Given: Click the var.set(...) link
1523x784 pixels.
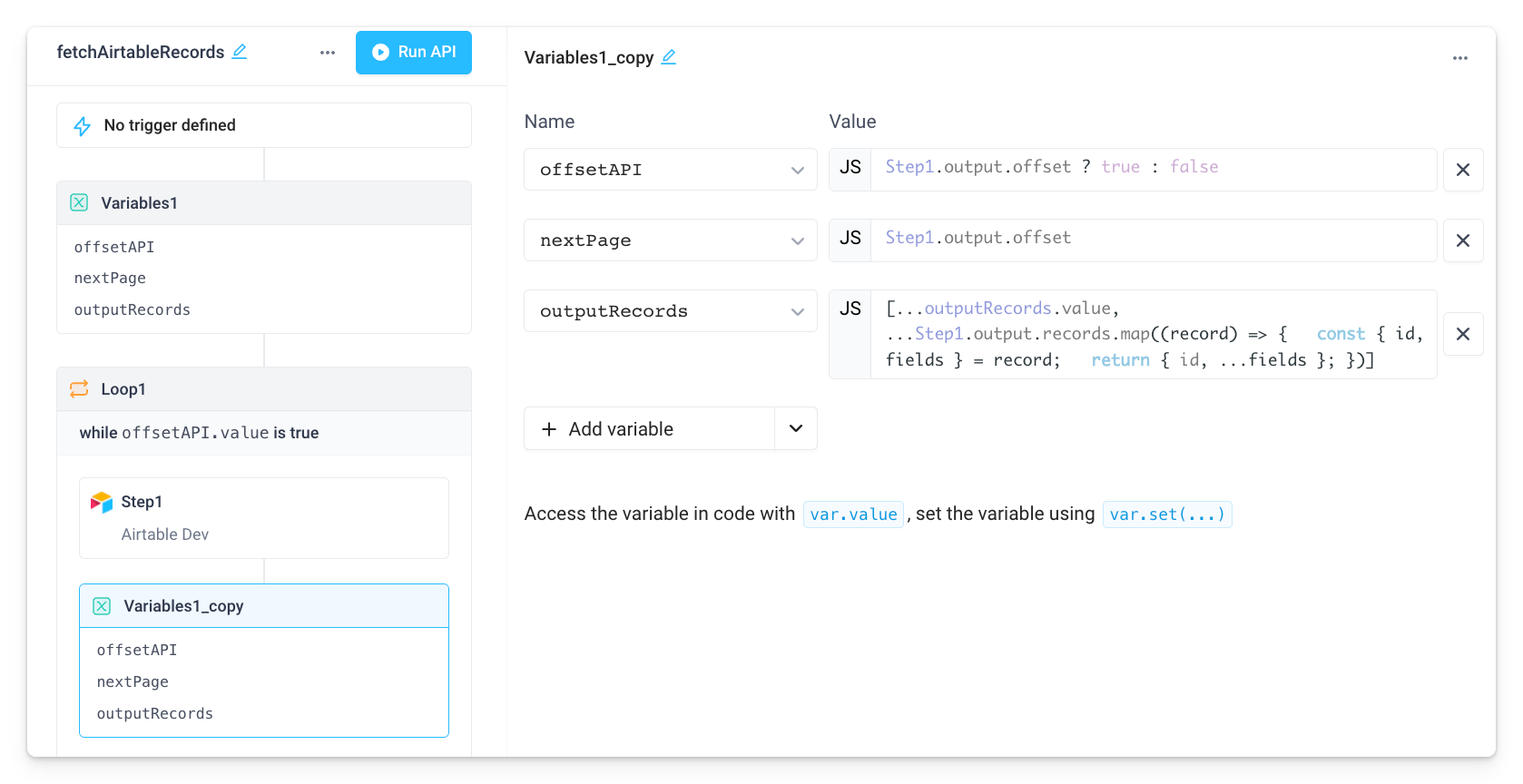Looking at the screenshot, I should point(1167,514).
